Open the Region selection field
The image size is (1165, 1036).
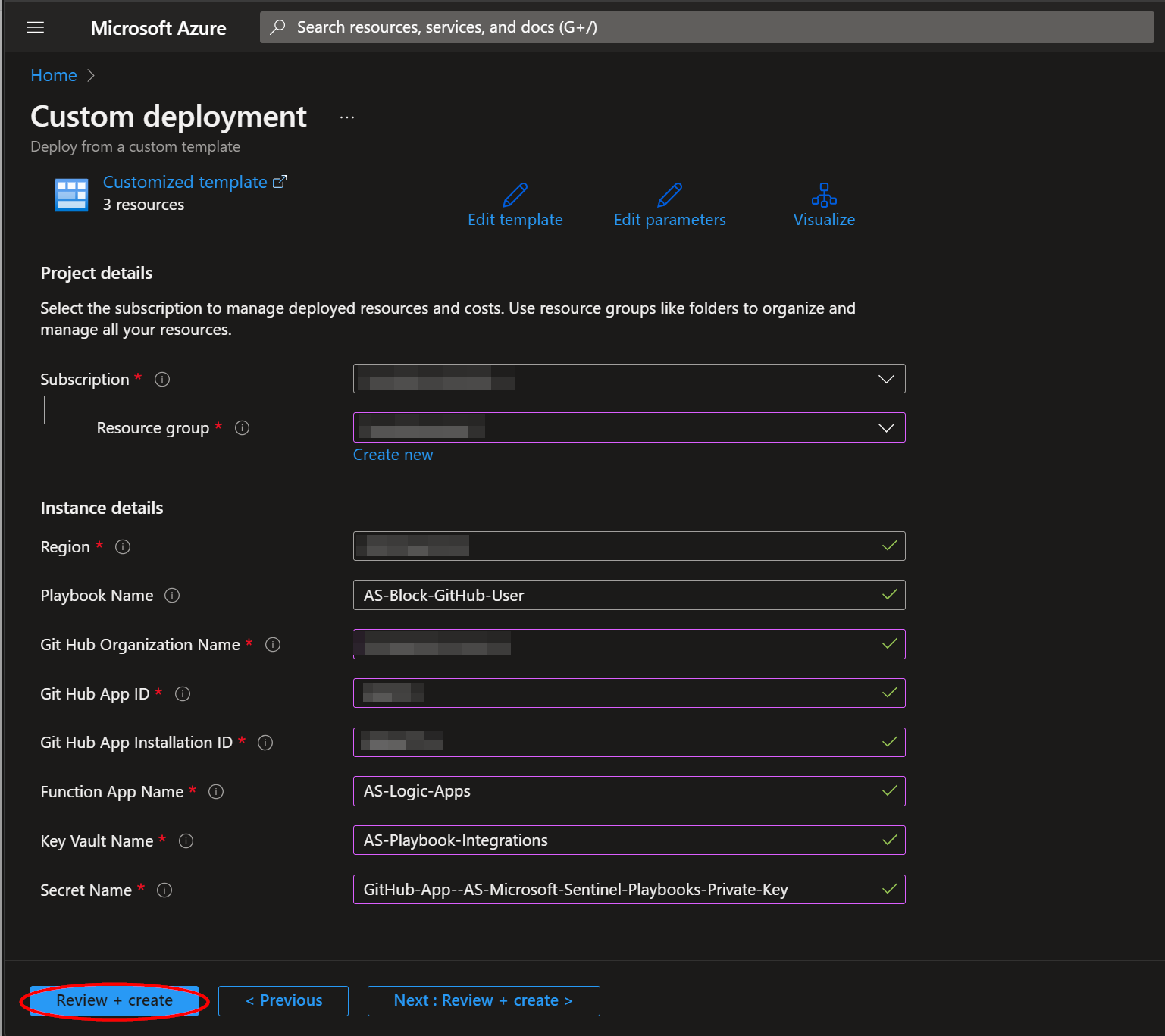[629, 546]
